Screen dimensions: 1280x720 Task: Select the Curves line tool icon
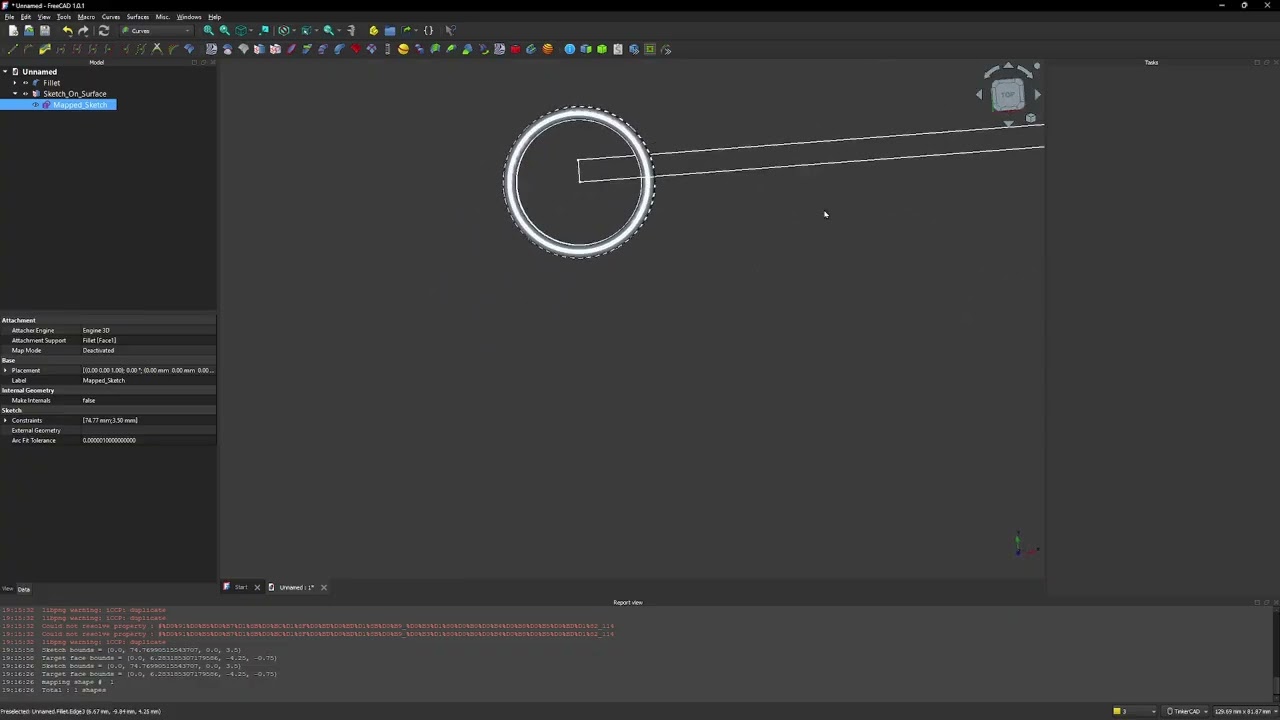click(12, 49)
